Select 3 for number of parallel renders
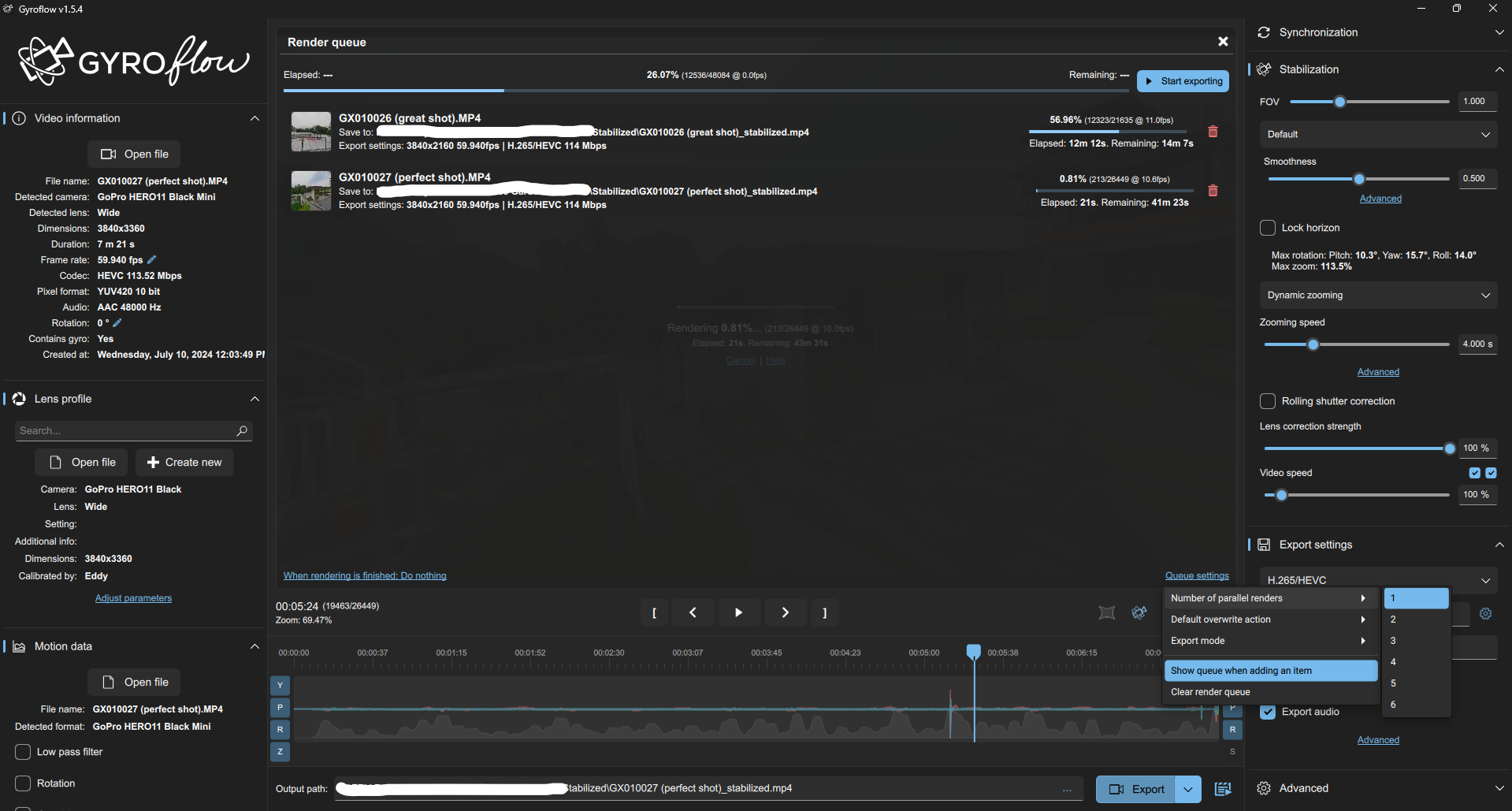The image size is (1512, 811). pyautogui.click(x=1415, y=640)
